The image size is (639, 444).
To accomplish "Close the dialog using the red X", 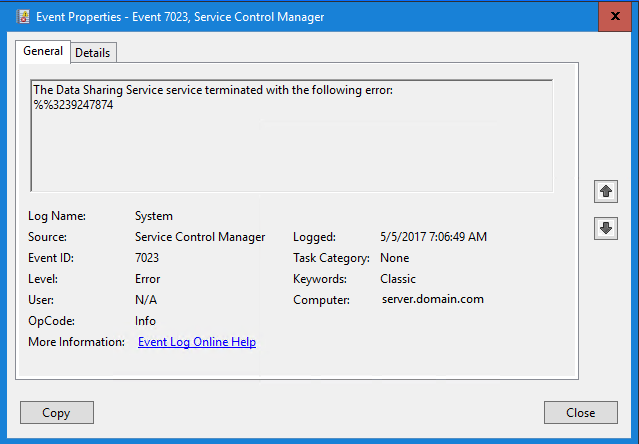I will pos(614,17).
